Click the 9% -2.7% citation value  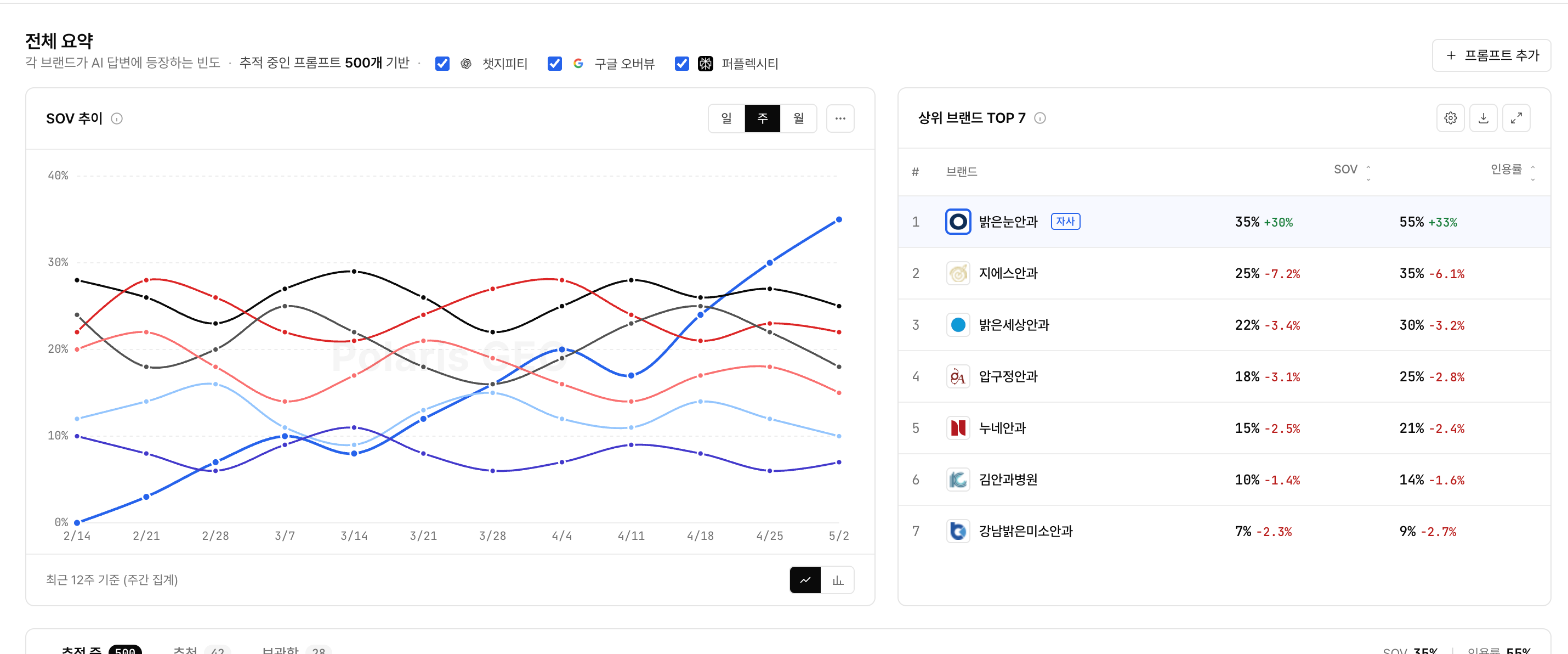[1428, 532]
